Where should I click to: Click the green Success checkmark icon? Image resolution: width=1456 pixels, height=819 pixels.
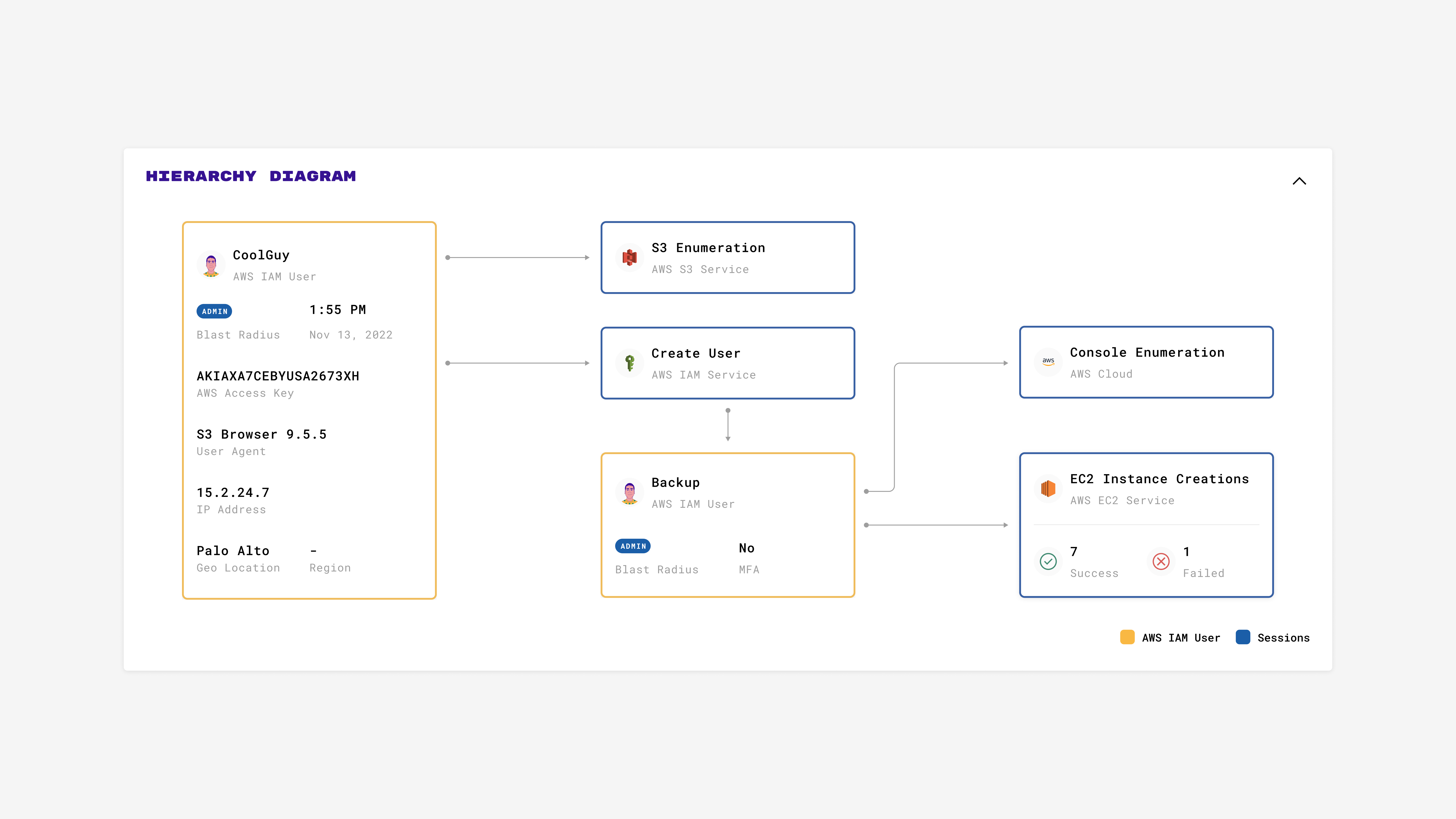click(x=1048, y=561)
